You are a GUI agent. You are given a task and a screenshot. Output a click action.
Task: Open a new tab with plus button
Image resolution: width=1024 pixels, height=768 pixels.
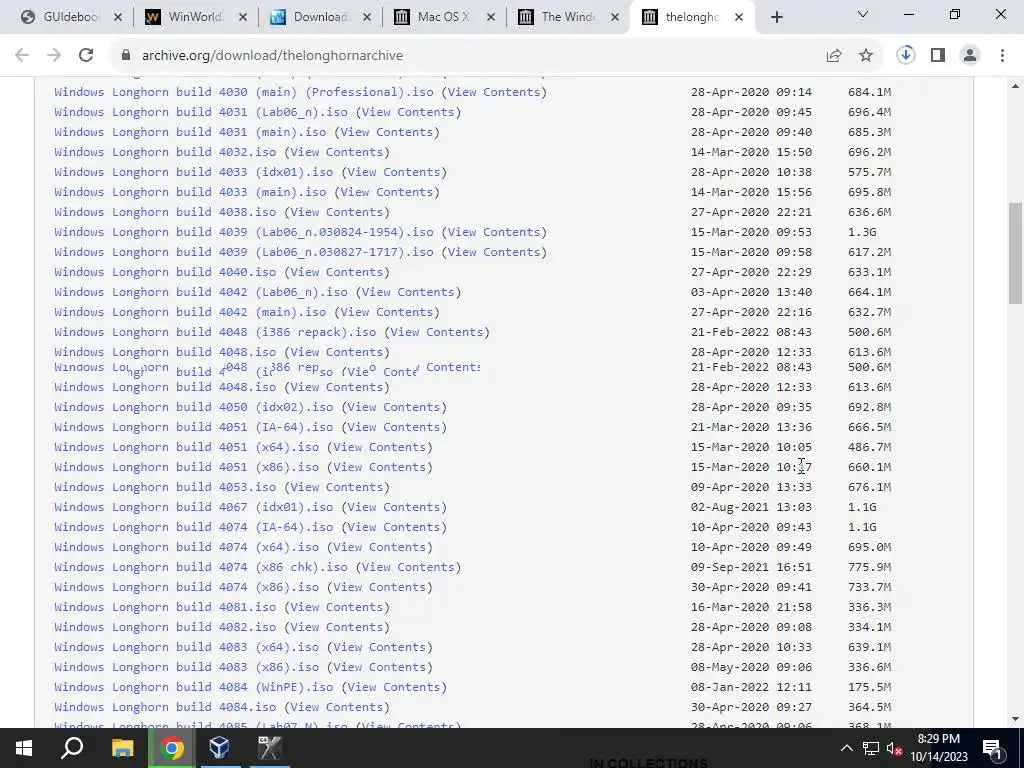click(776, 18)
